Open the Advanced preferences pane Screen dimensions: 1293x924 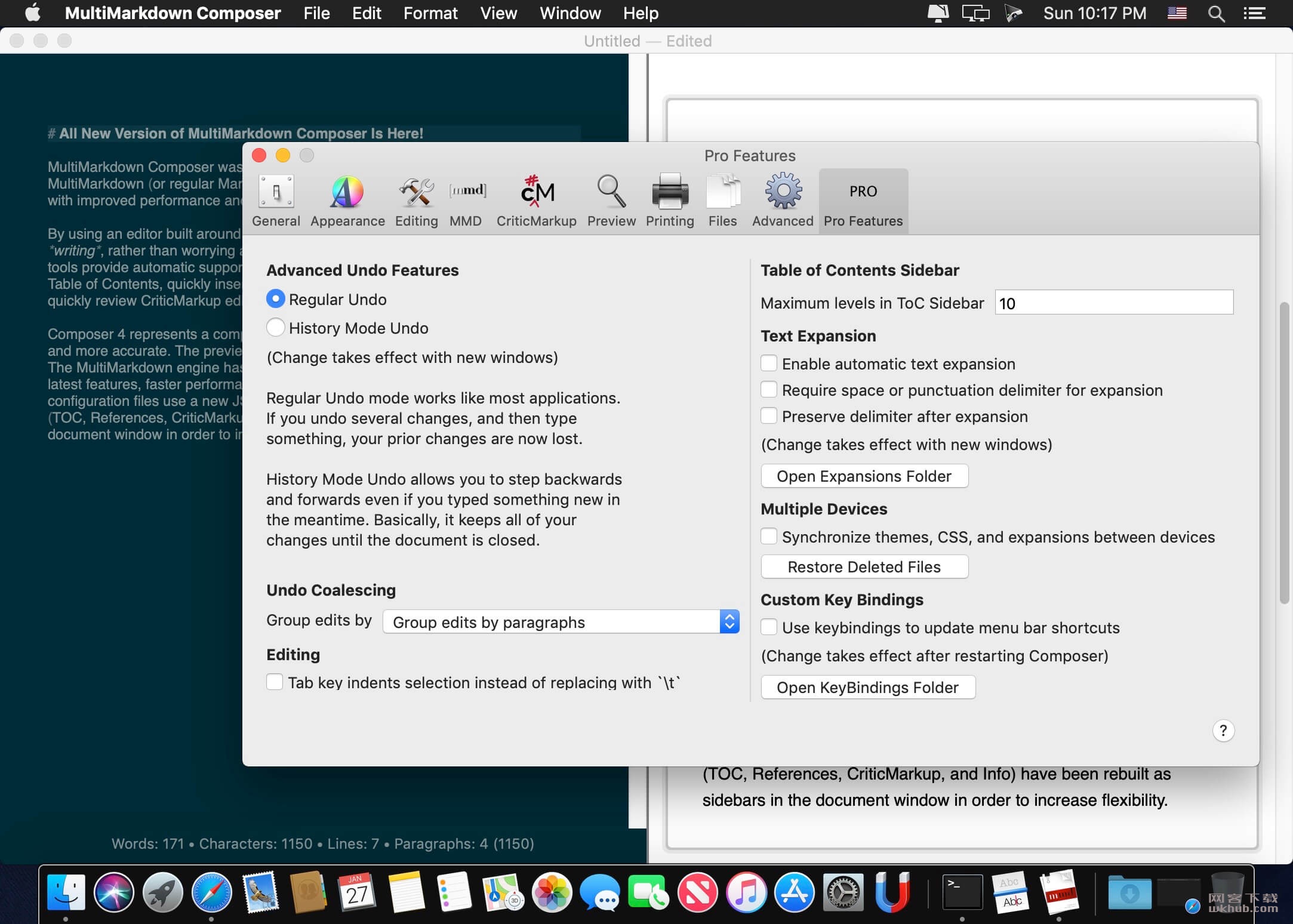click(x=783, y=201)
